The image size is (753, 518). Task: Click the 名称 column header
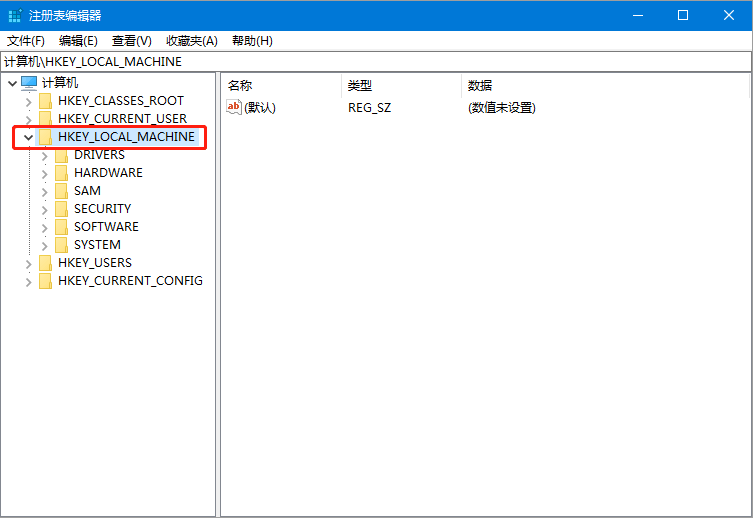point(240,85)
